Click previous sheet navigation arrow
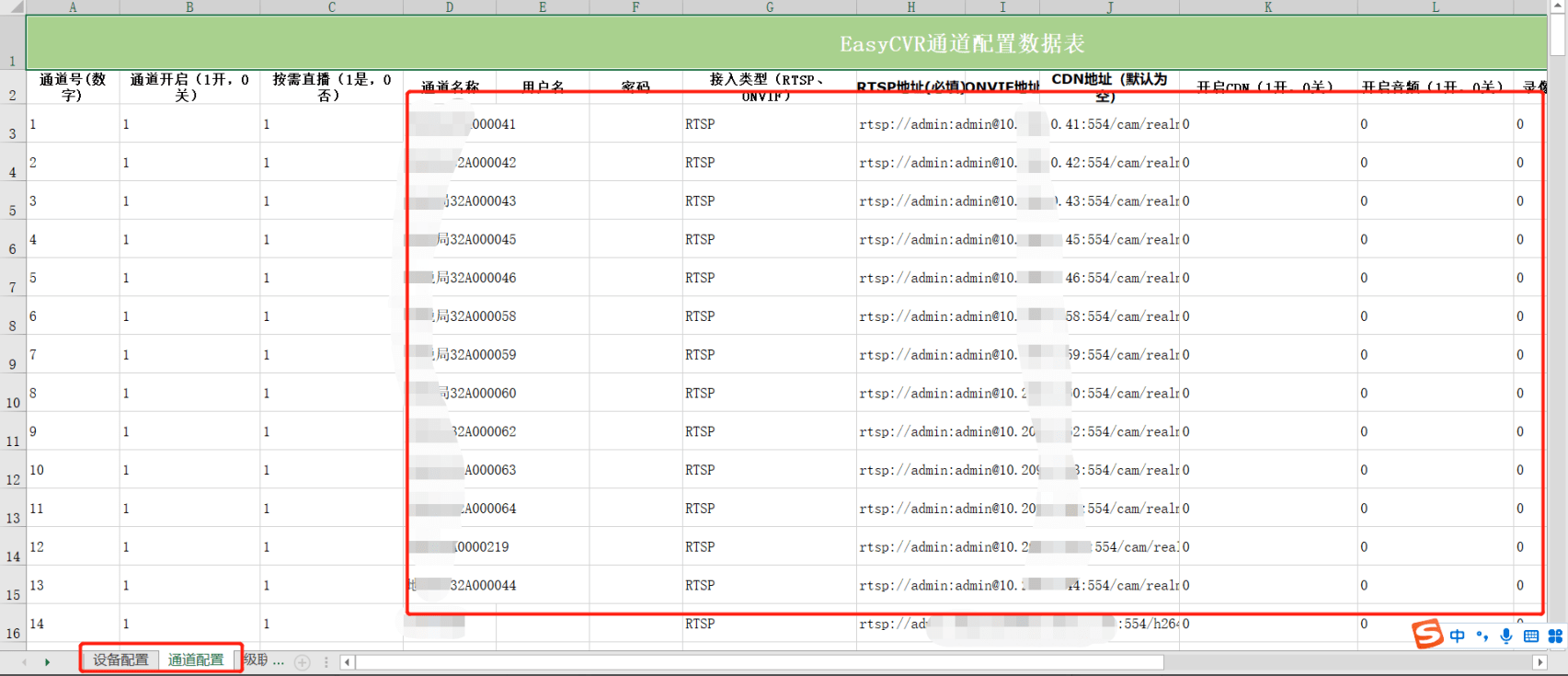 coord(24,661)
